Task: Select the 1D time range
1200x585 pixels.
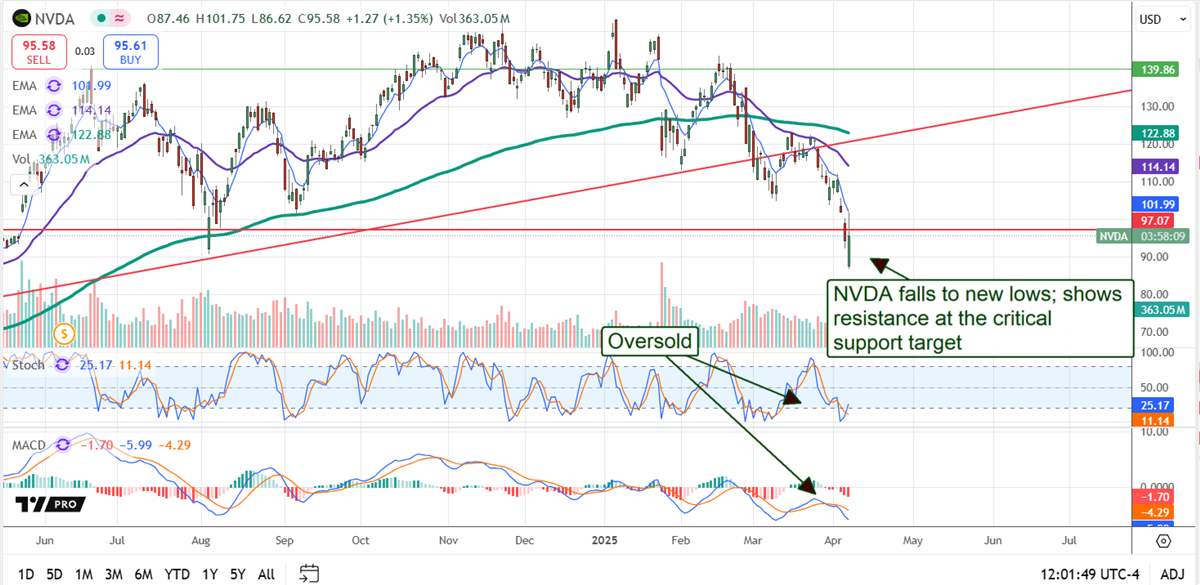Action: click(x=28, y=574)
